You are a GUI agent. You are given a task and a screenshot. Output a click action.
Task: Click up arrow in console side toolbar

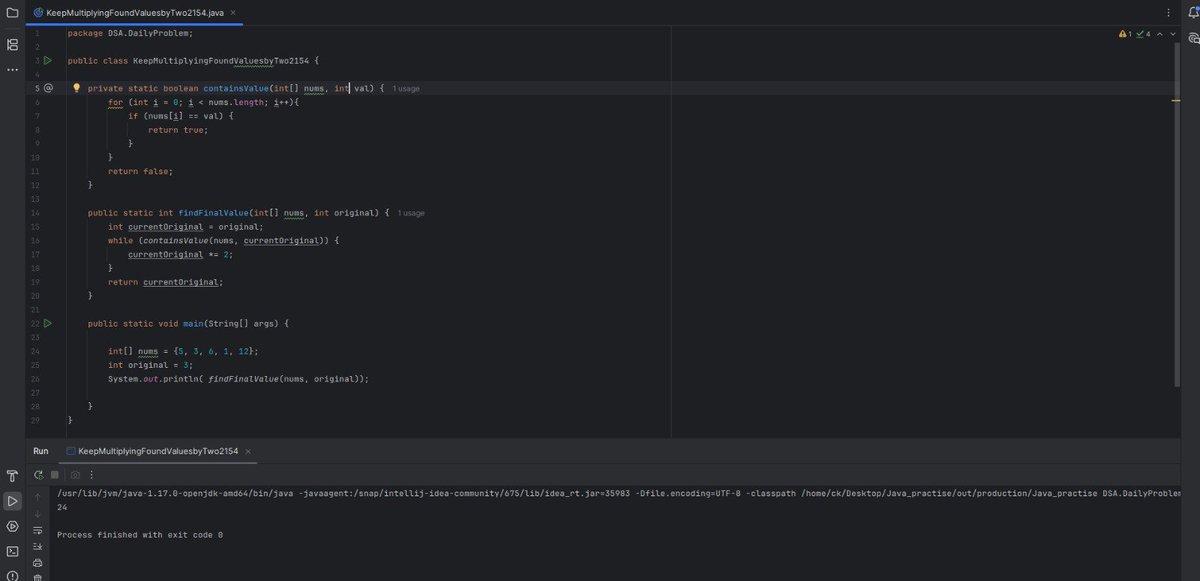(x=38, y=496)
